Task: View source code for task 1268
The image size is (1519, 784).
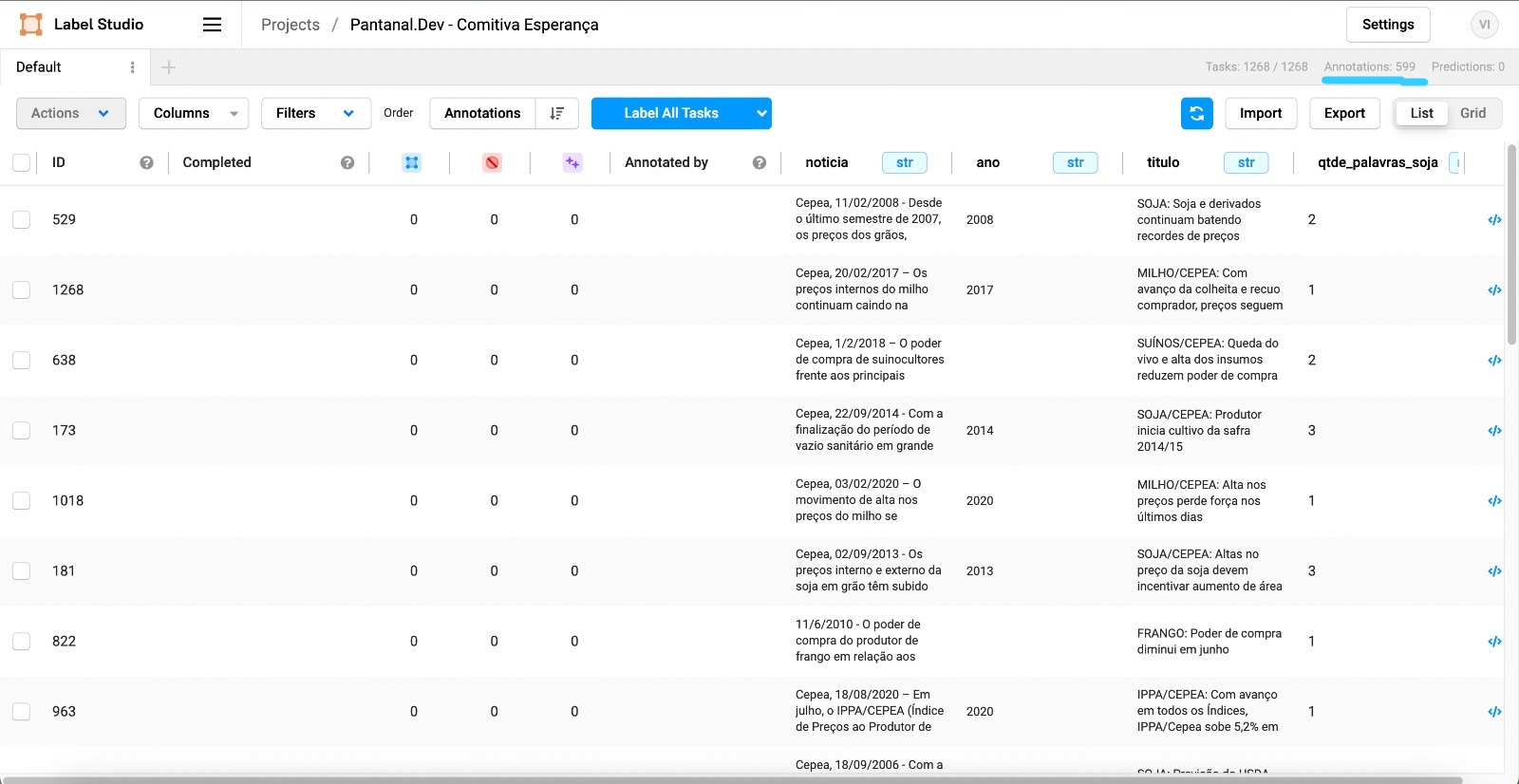Action: coord(1494,289)
